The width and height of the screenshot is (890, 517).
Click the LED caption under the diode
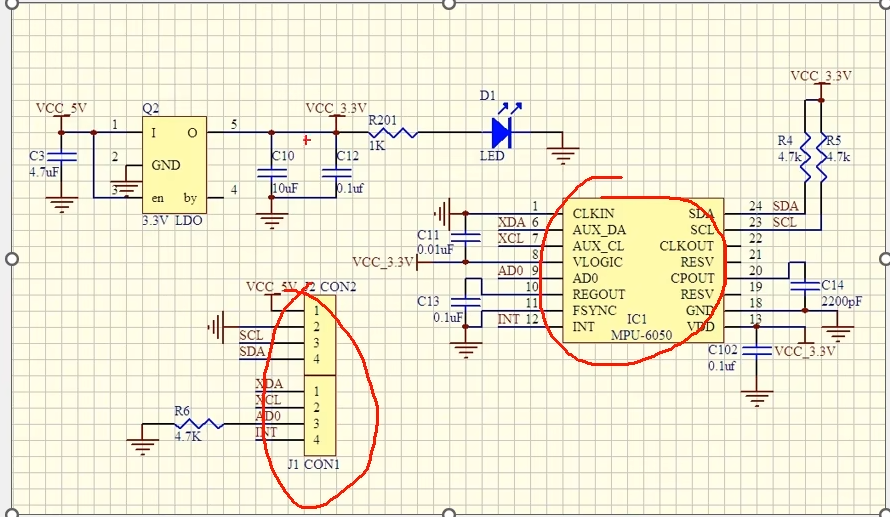[x=492, y=156]
